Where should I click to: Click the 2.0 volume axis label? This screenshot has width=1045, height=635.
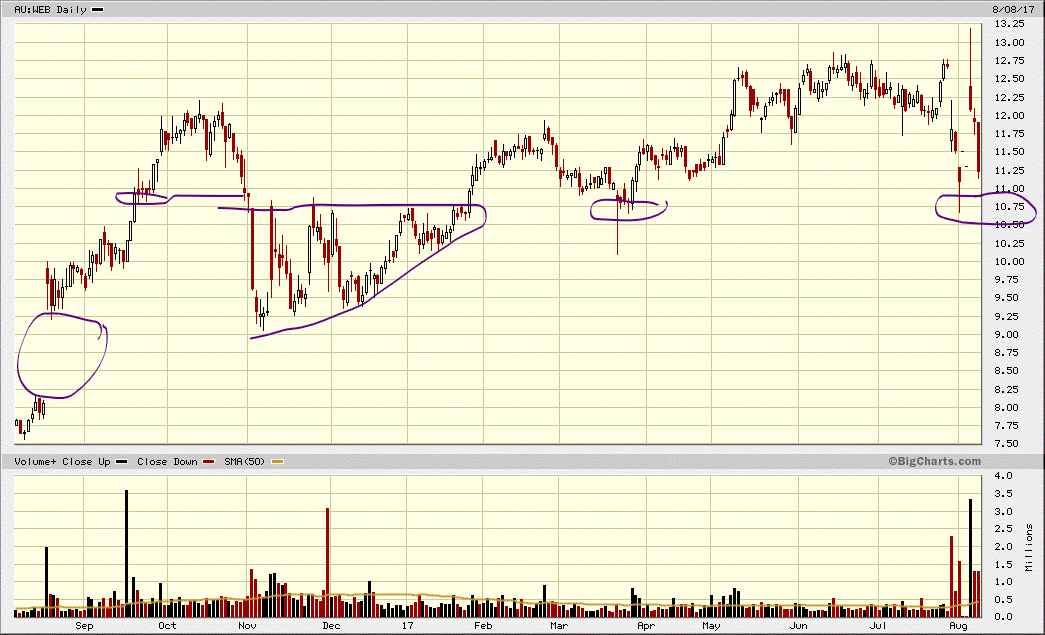[x=1004, y=546]
